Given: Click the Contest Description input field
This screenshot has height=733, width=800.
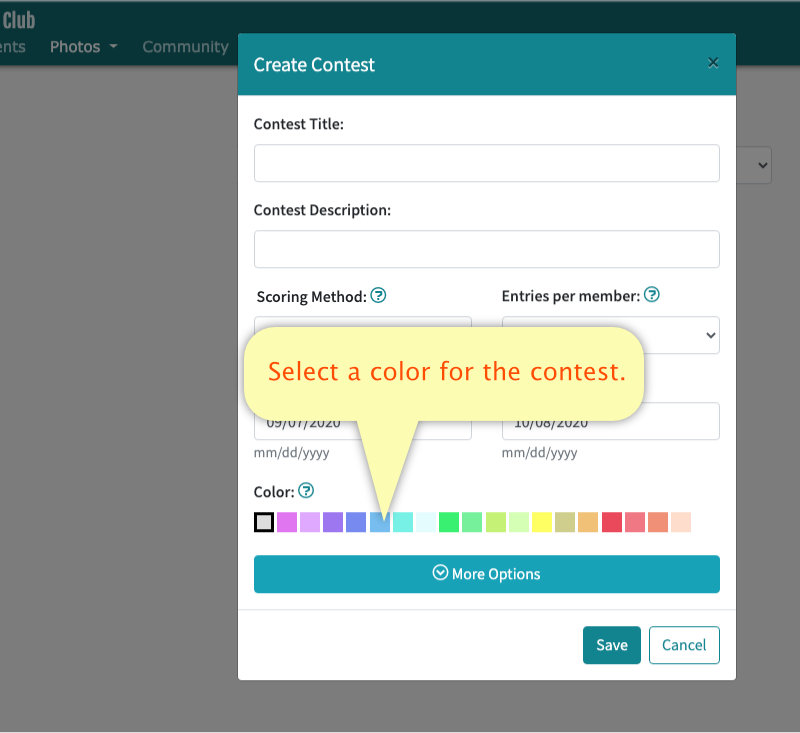Looking at the screenshot, I should pos(487,249).
